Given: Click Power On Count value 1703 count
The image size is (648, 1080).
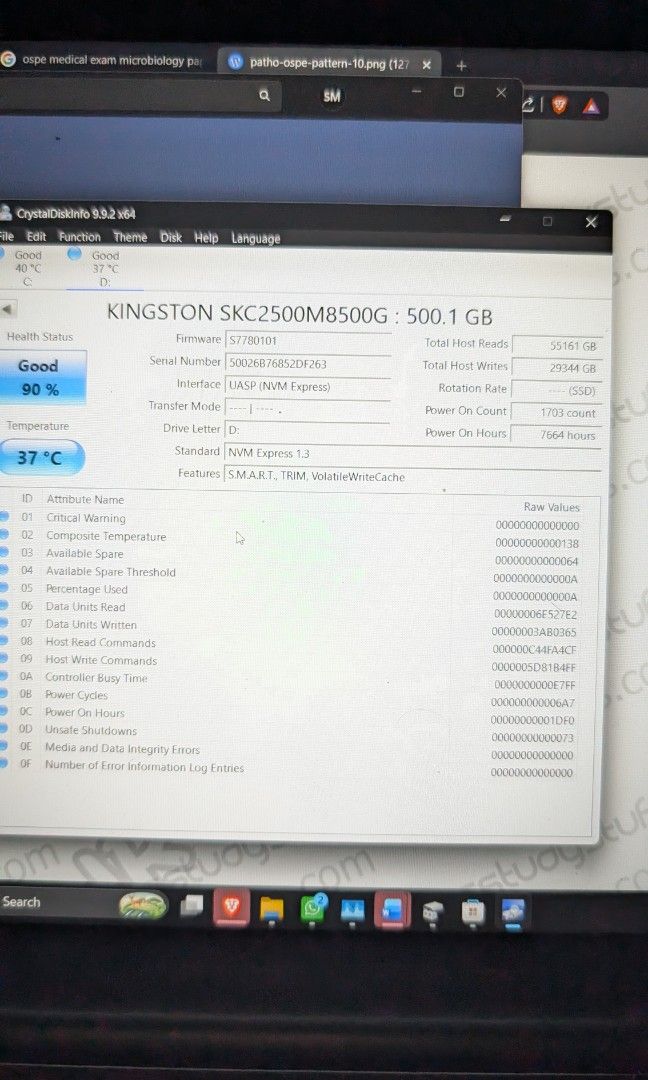Looking at the screenshot, I should pyautogui.click(x=557, y=413).
